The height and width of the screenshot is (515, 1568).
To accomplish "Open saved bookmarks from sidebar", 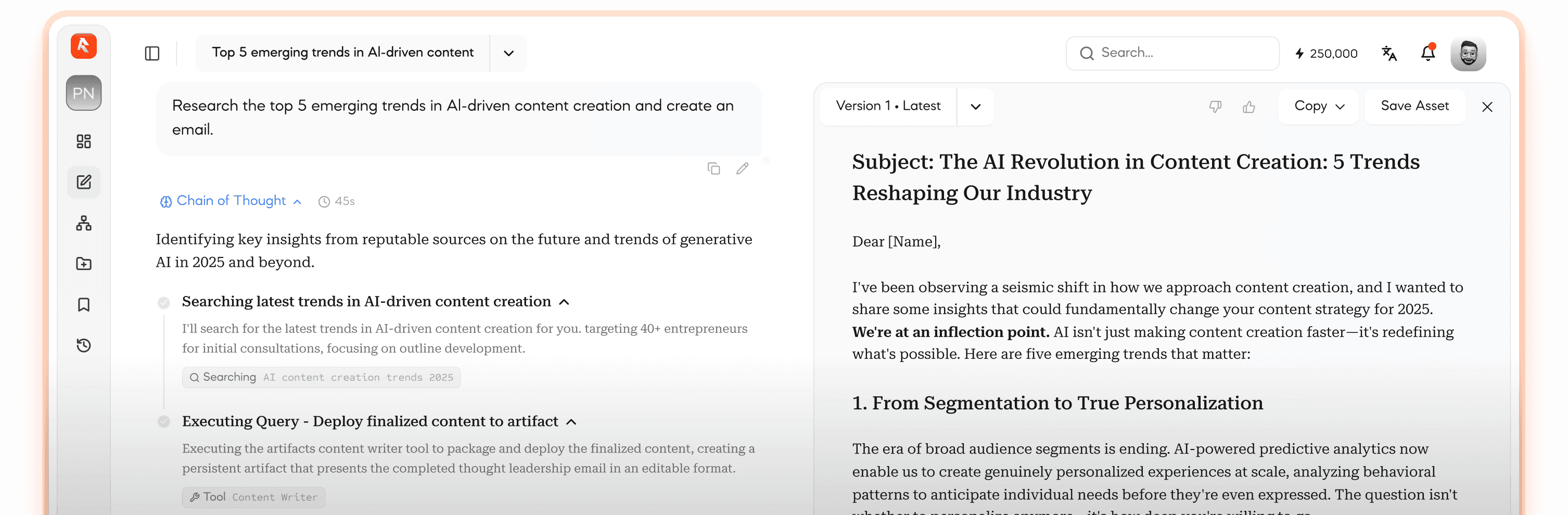I will [83, 304].
